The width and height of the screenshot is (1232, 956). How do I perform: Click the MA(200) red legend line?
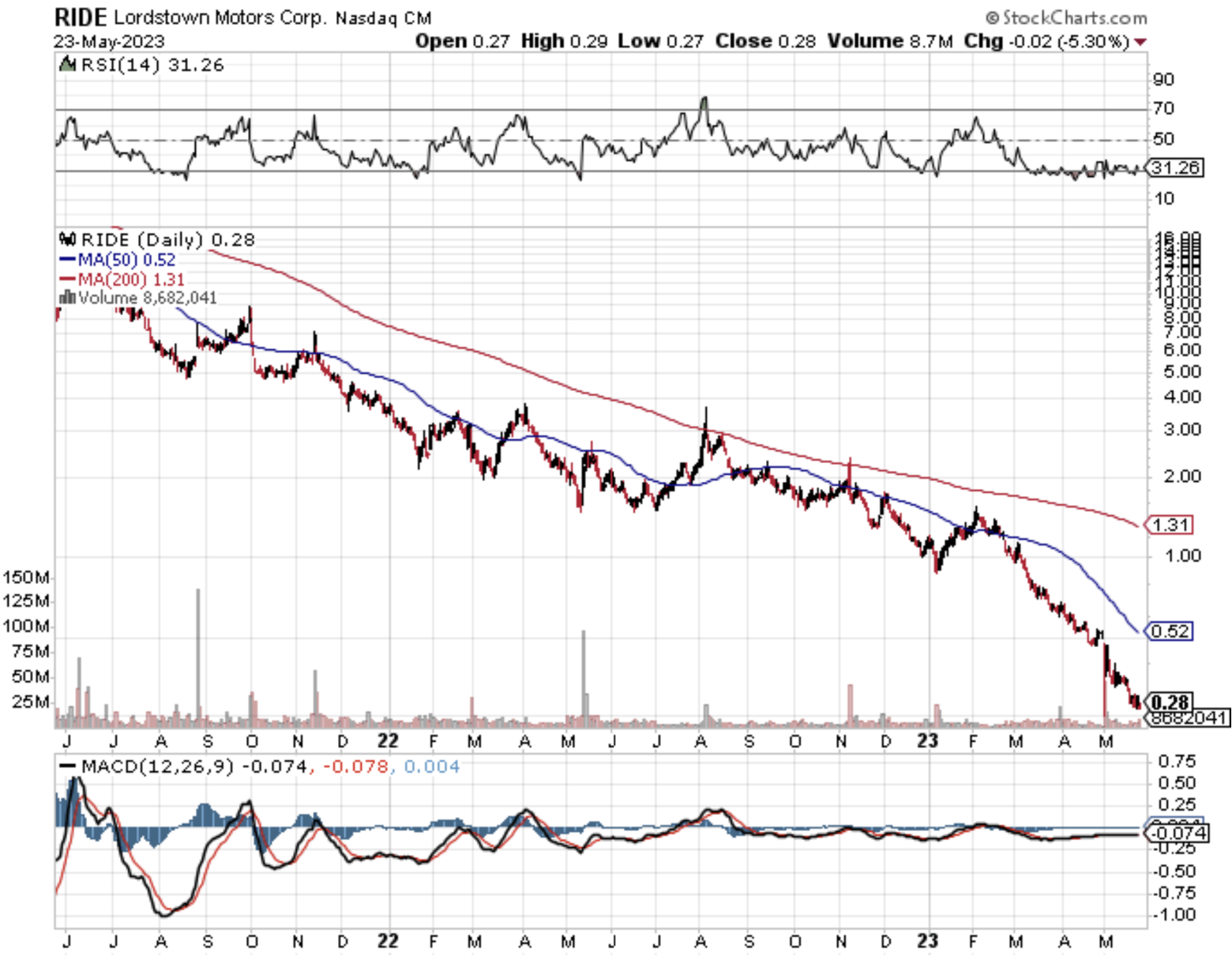67,279
